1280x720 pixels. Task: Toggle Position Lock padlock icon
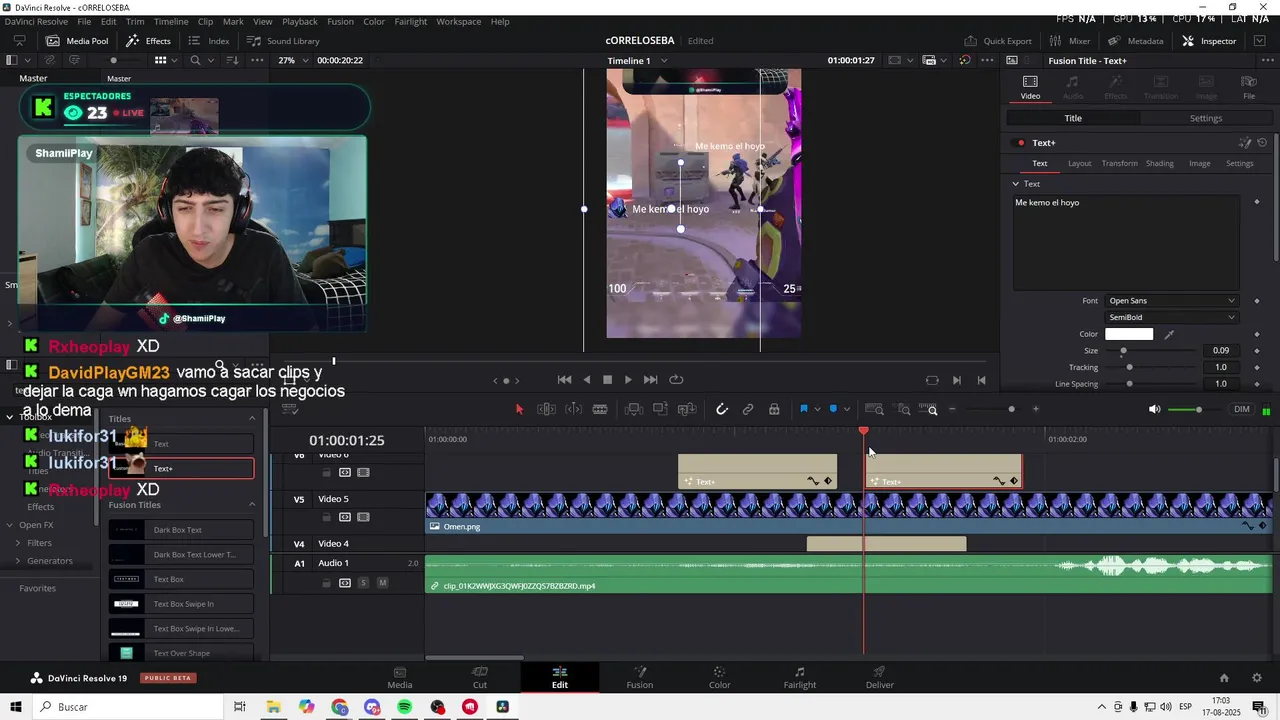[774, 409]
